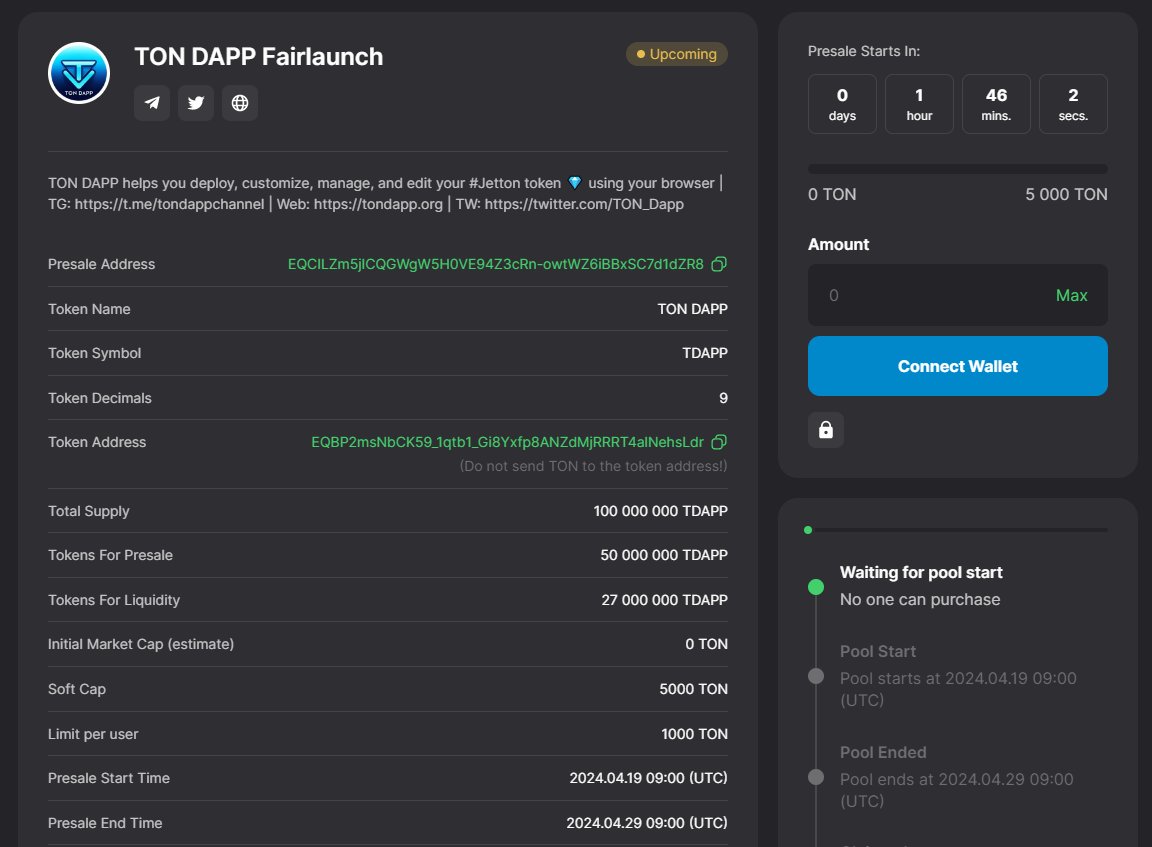The height and width of the screenshot is (847, 1152).
Task: Click the Tokens For Liquidity value 27 000 000 TDAPP
Action: click(x=664, y=600)
